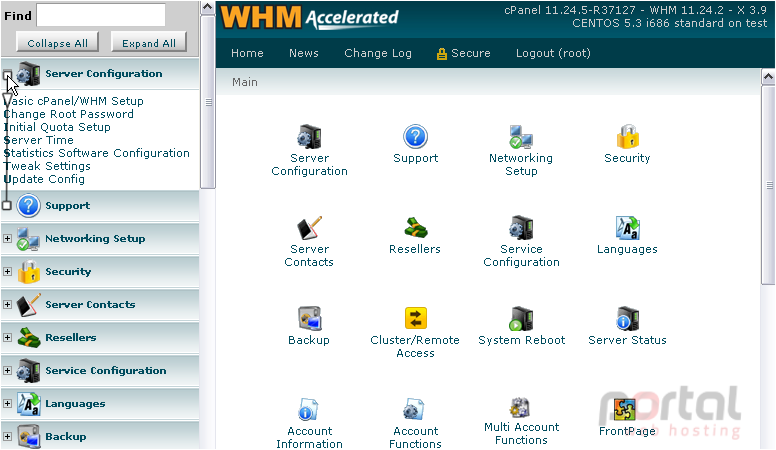
Task: Expand the Service Configuration section
Action: [7, 371]
